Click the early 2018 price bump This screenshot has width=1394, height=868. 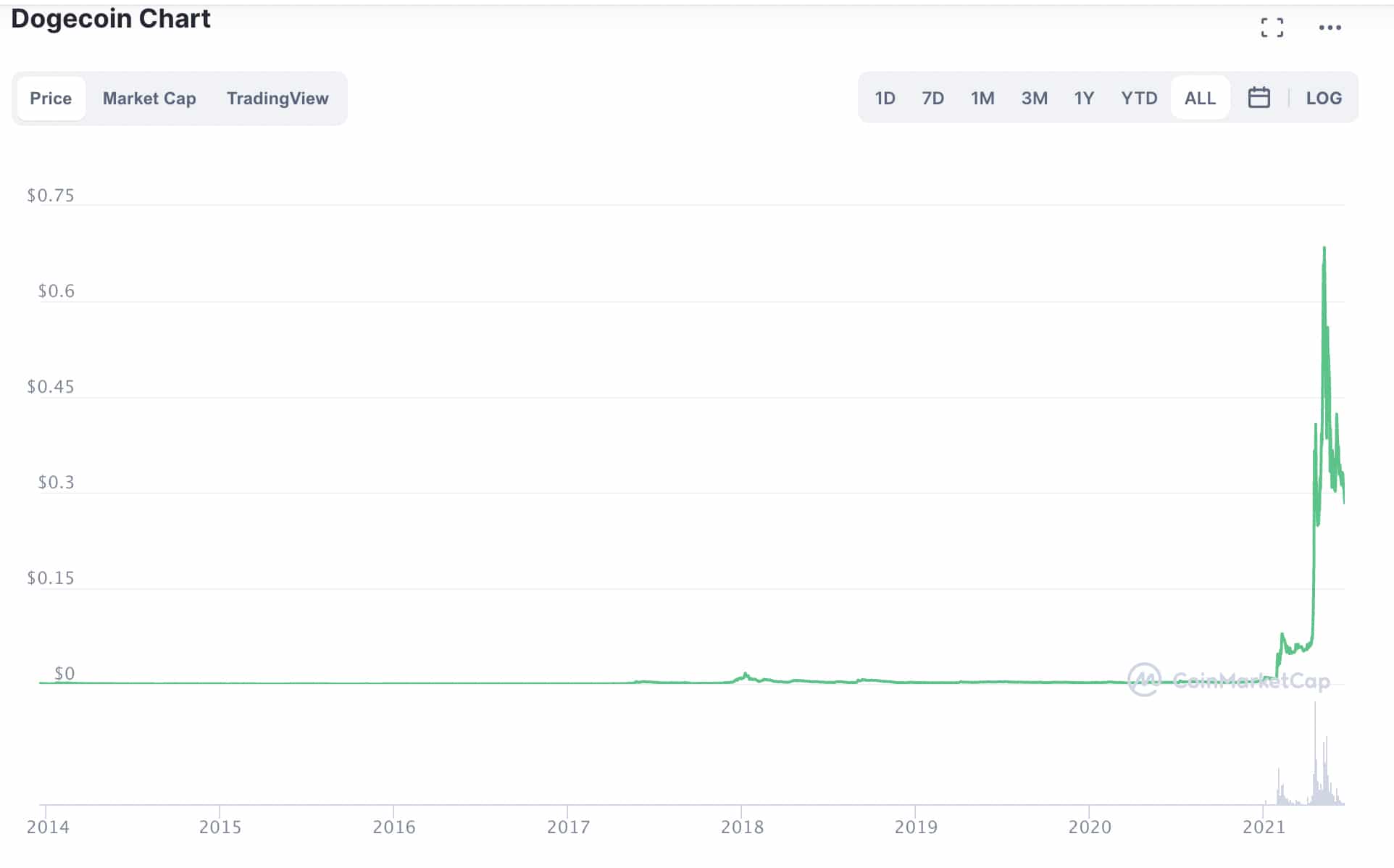(746, 675)
